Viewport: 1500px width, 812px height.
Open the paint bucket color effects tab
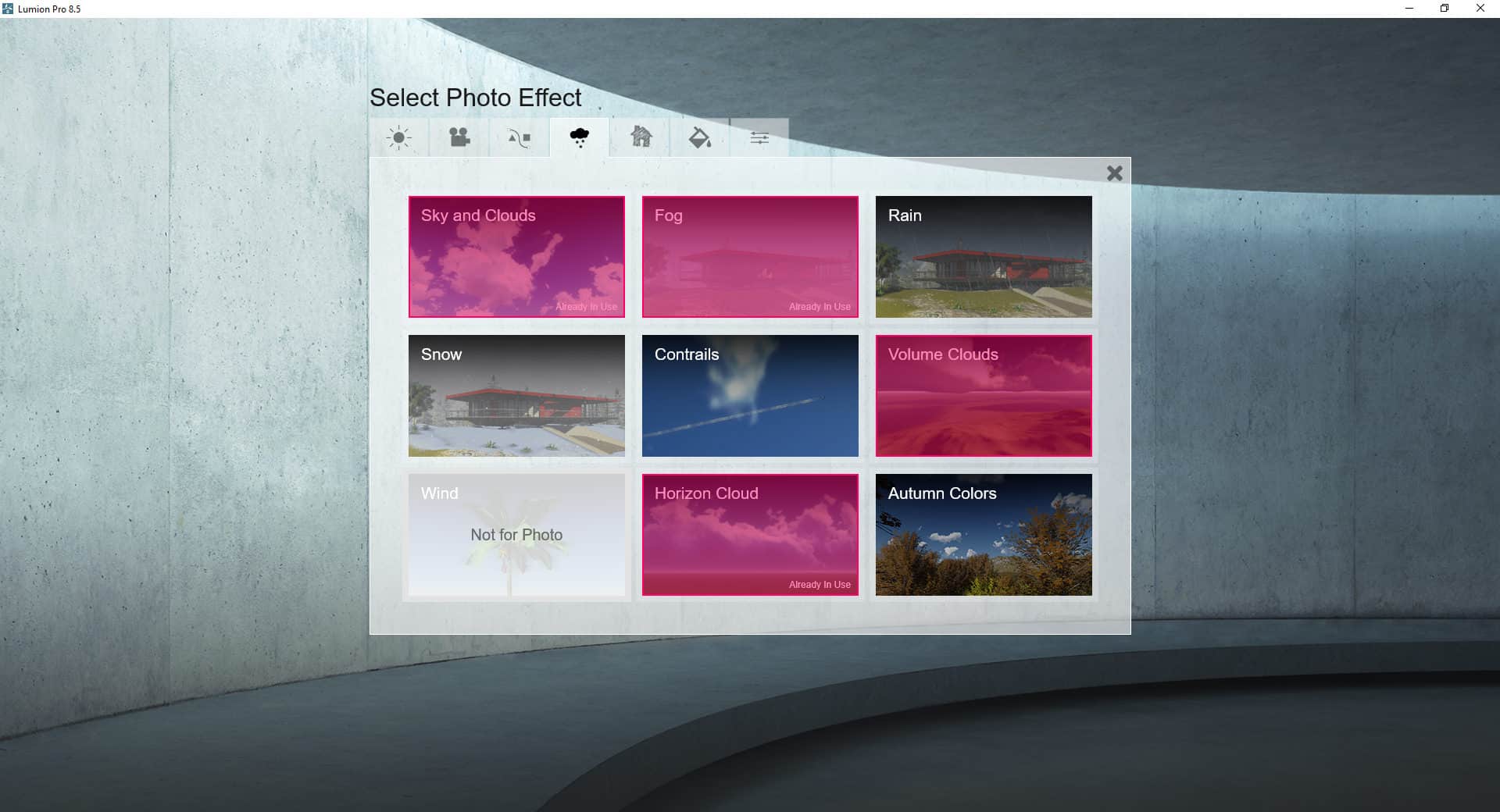click(x=700, y=138)
